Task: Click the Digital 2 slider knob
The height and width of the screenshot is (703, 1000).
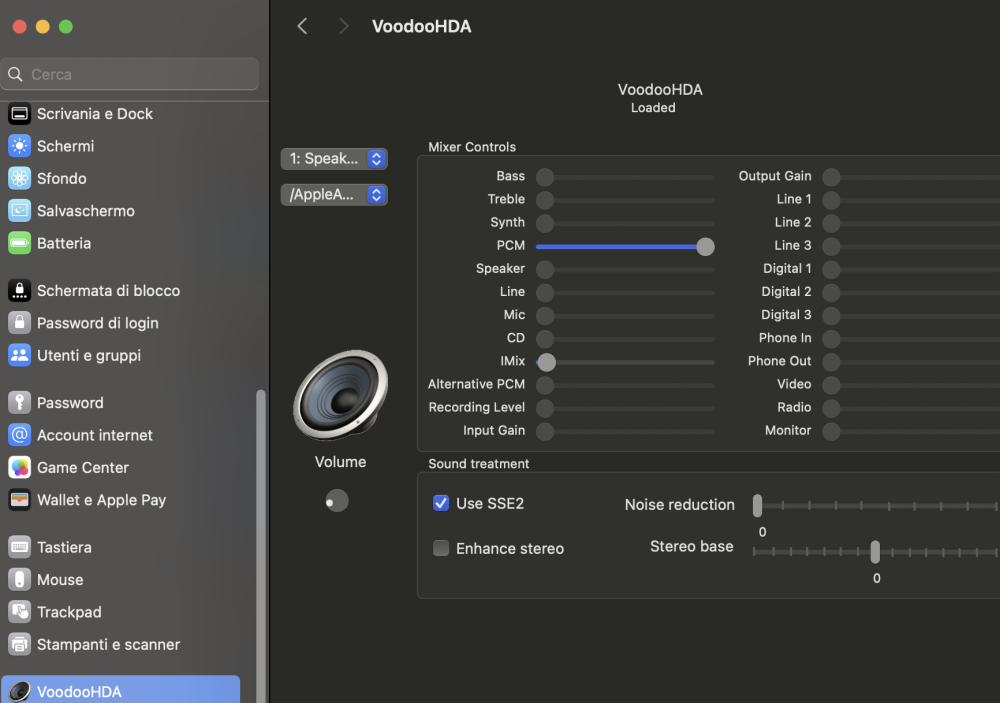Action: click(831, 292)
